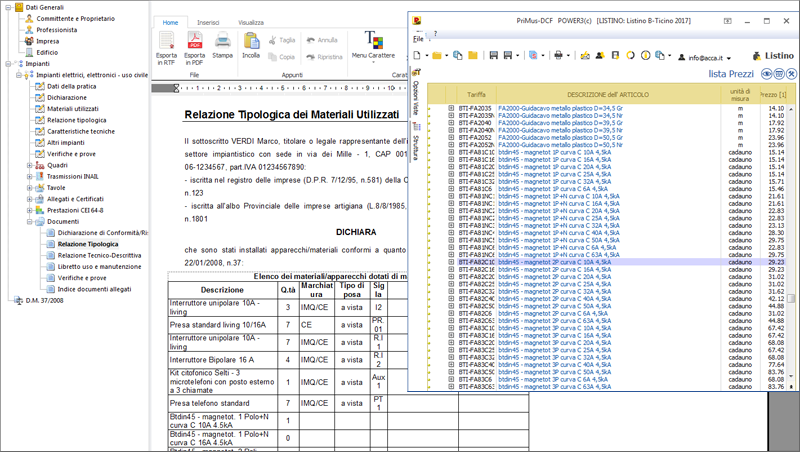The image size is (800, 452).
Task: Collapse the Impianti tree node
Action: coord(8,64)
